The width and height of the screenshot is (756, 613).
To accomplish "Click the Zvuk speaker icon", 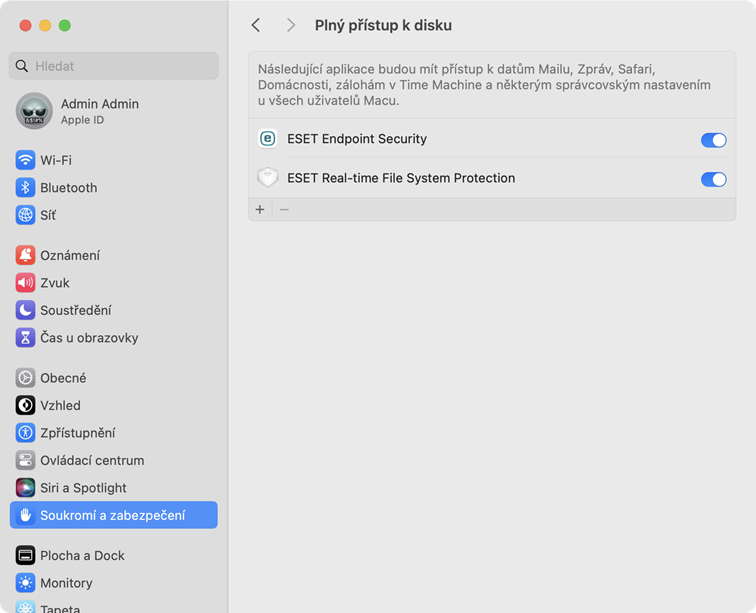I will click(25, 283).
